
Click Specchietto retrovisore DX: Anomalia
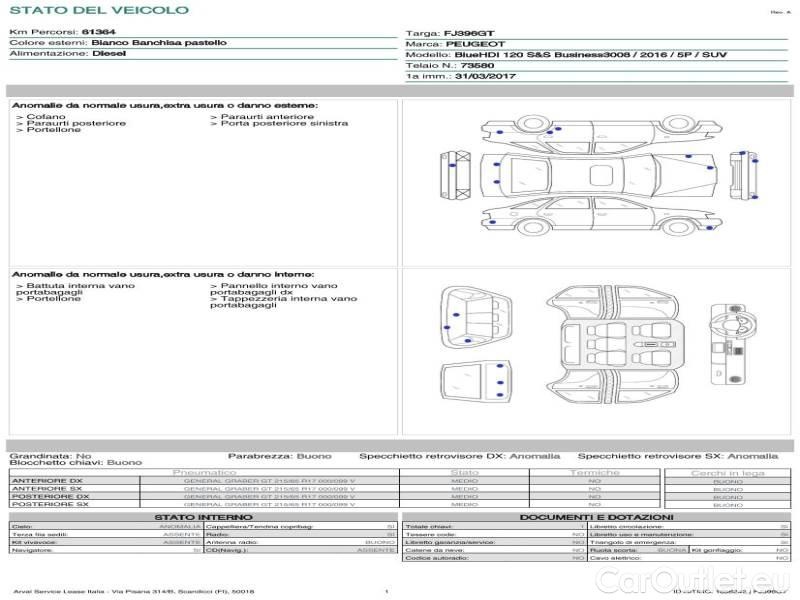click(460, 456)
